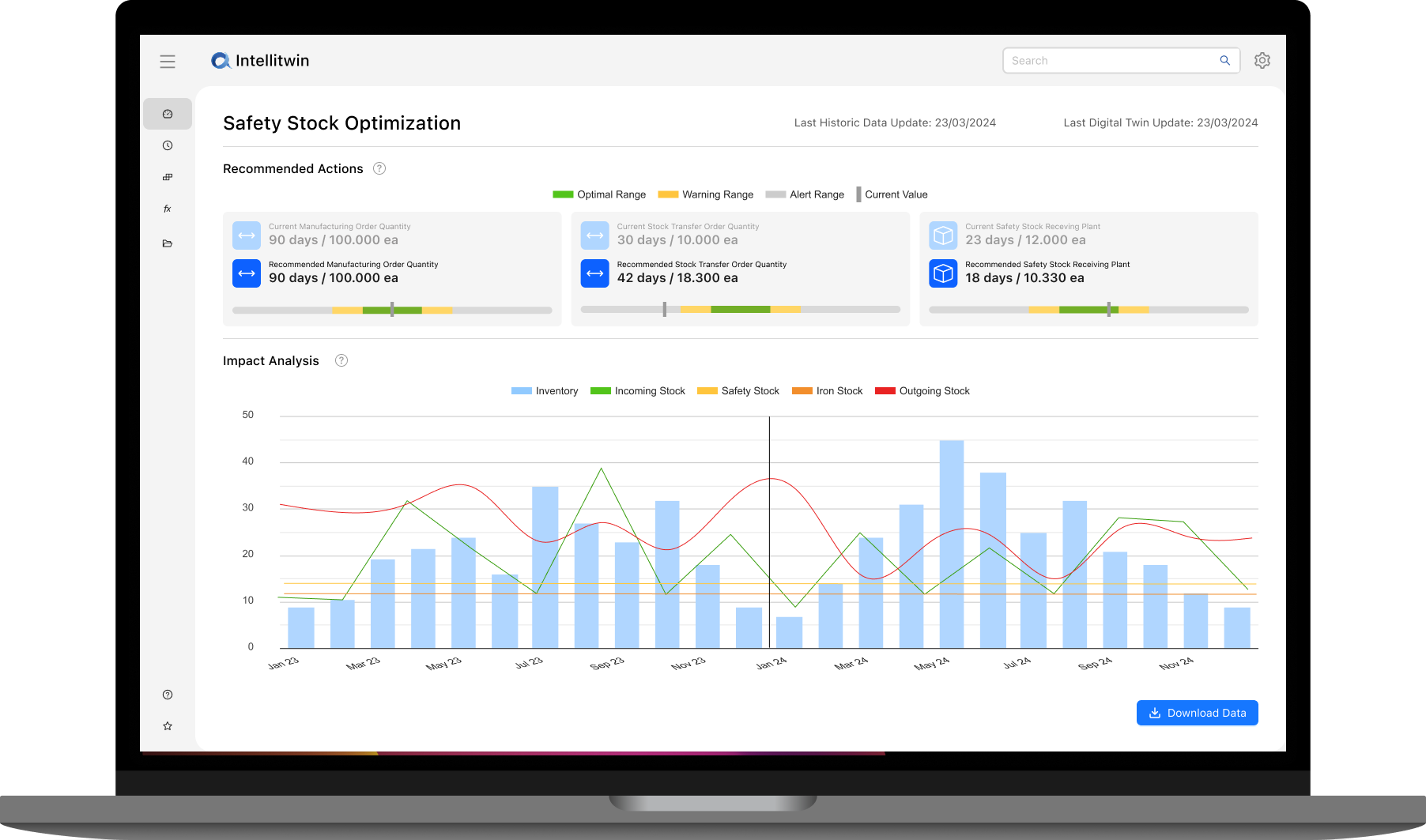1426x840 pixels.
Task: Open the dashboard view in the sidebar
Action: pyautogui.click(x=168, y=113)
